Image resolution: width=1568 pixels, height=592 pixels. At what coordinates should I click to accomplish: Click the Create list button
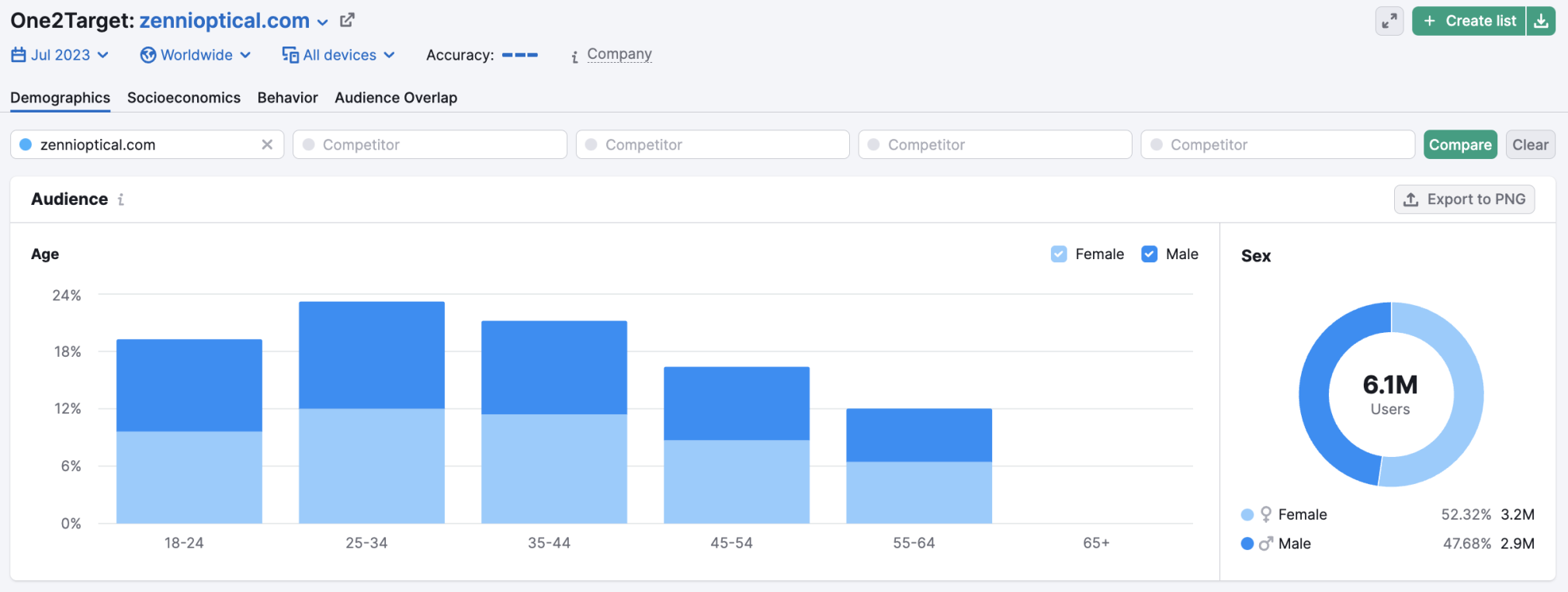pyautogui.click(x=1469, y=21)
